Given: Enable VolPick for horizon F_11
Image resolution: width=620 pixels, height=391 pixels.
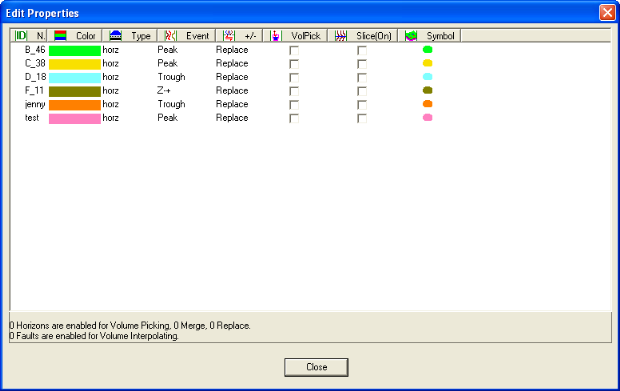Looking at the screenshot, I should coord(294,91).
